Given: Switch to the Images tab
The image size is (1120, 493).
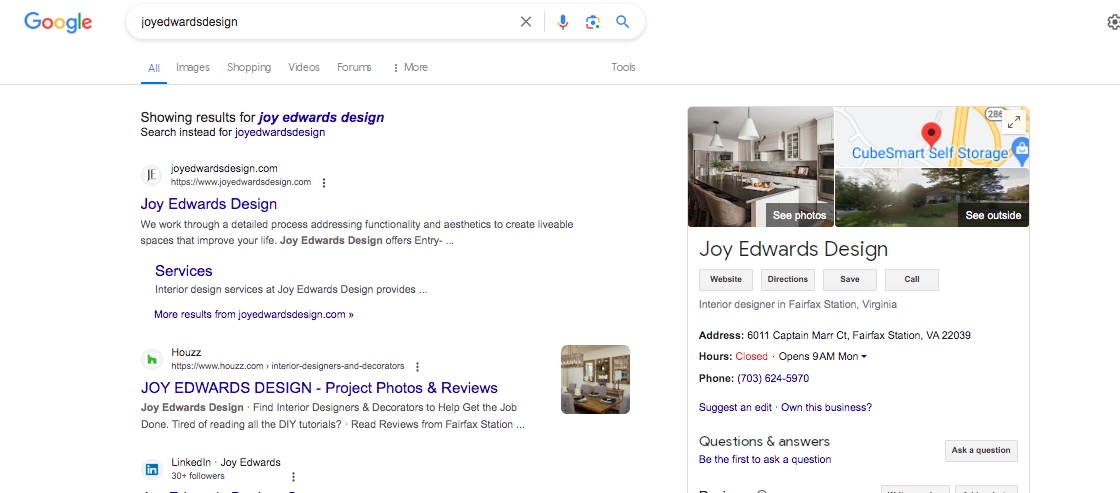Looking at the screenshot, I should point(193,67).
